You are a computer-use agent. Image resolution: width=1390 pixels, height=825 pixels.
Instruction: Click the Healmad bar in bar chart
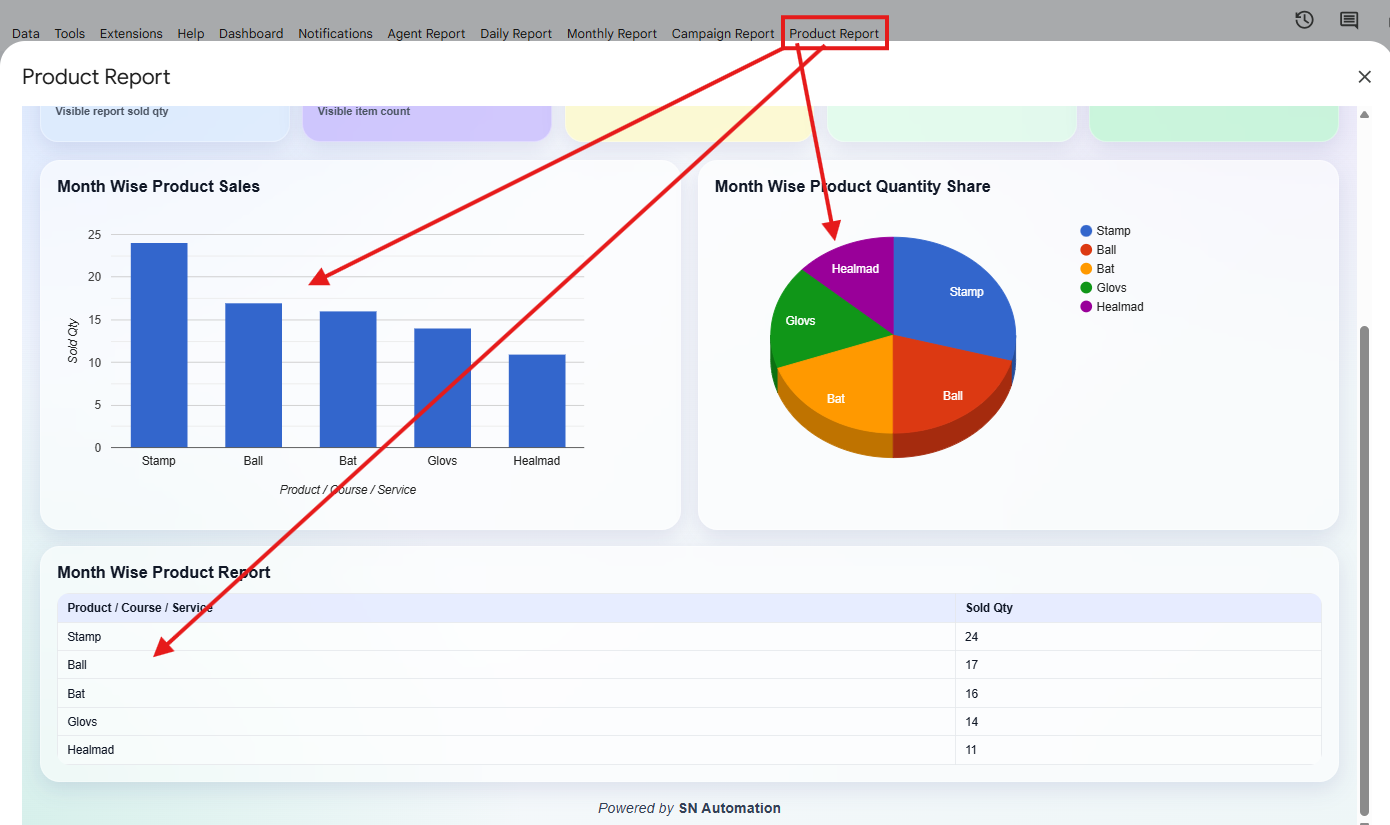(537, 401)
